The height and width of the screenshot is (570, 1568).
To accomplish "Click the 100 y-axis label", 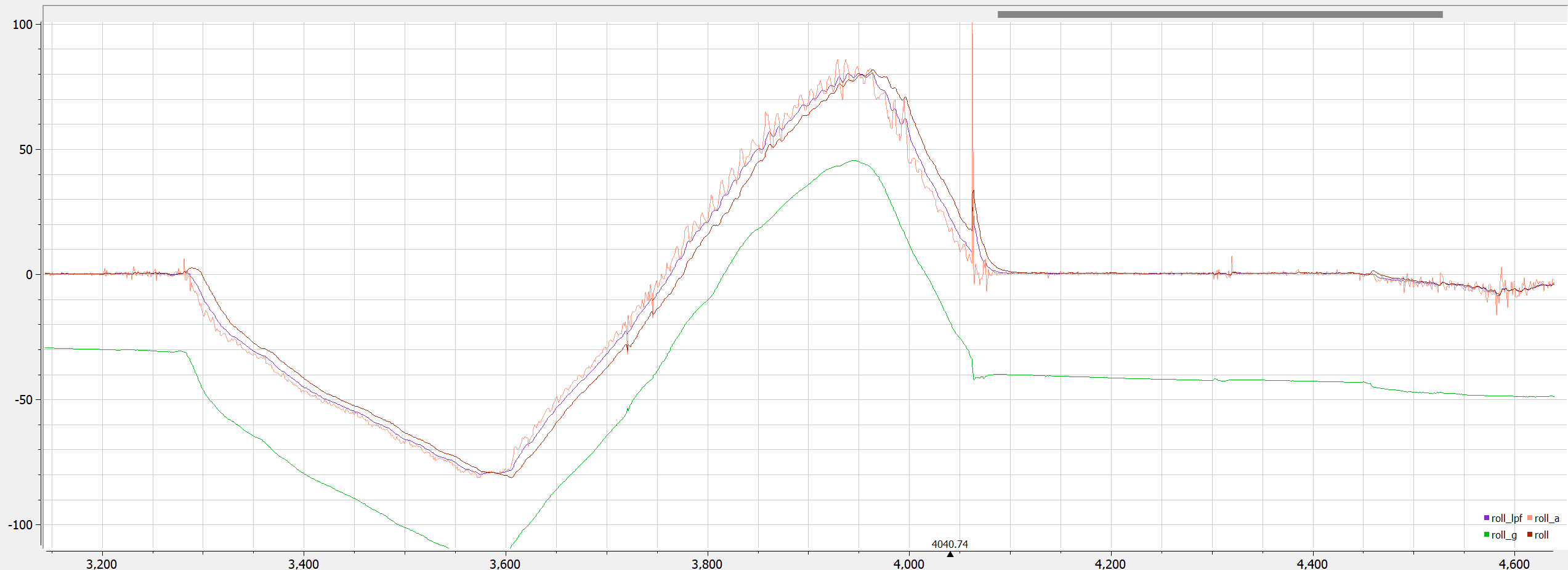I will coord(23,25).
